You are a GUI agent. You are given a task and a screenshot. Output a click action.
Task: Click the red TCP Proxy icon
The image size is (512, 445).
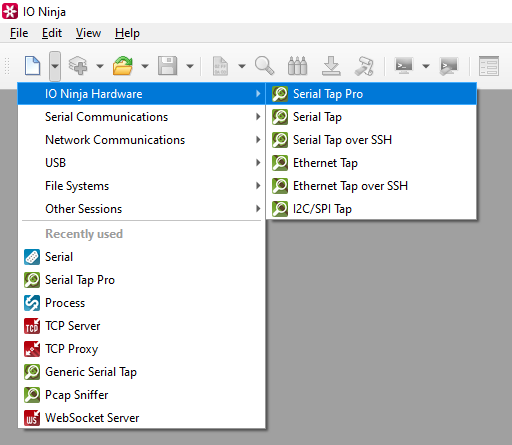point(32,349)
